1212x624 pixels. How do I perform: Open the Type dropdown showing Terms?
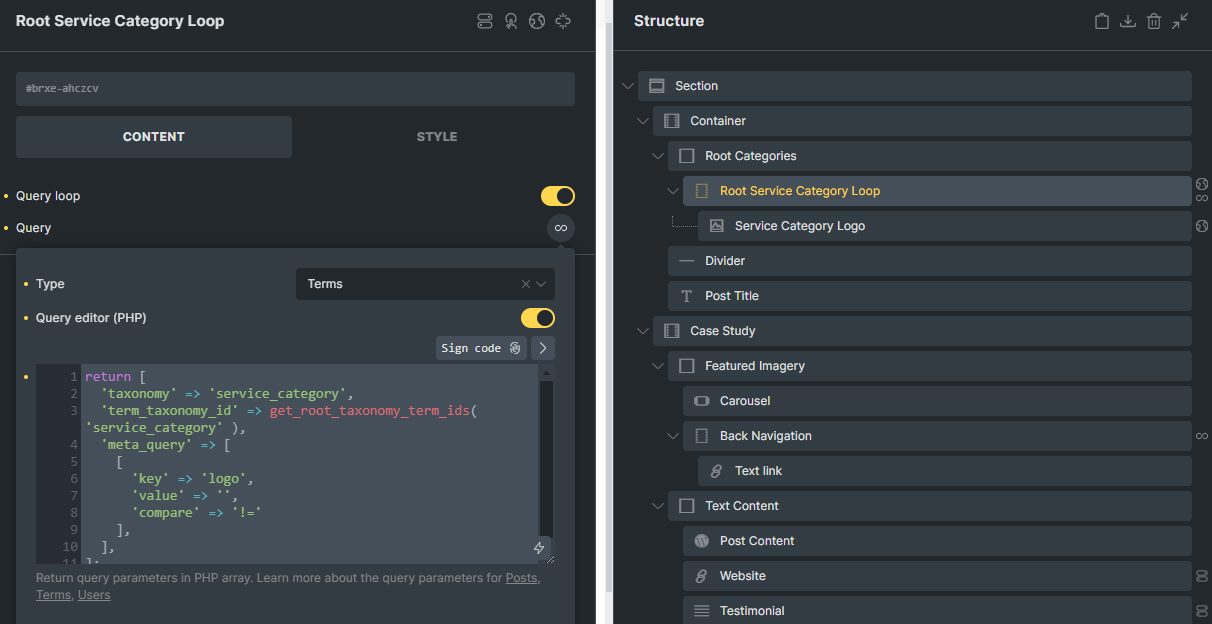[425, 284]
